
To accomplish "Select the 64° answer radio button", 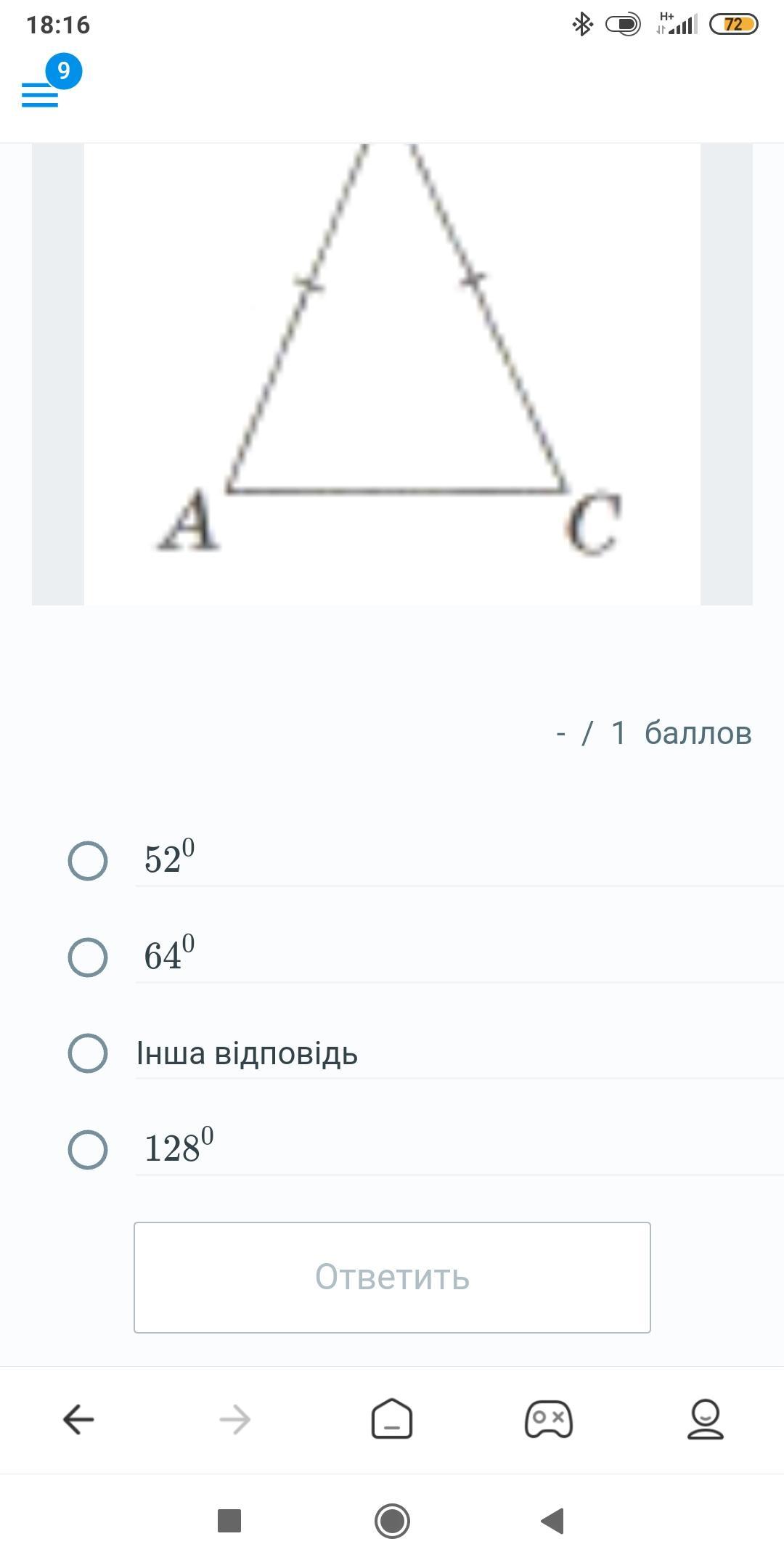I will pos(88,957).
